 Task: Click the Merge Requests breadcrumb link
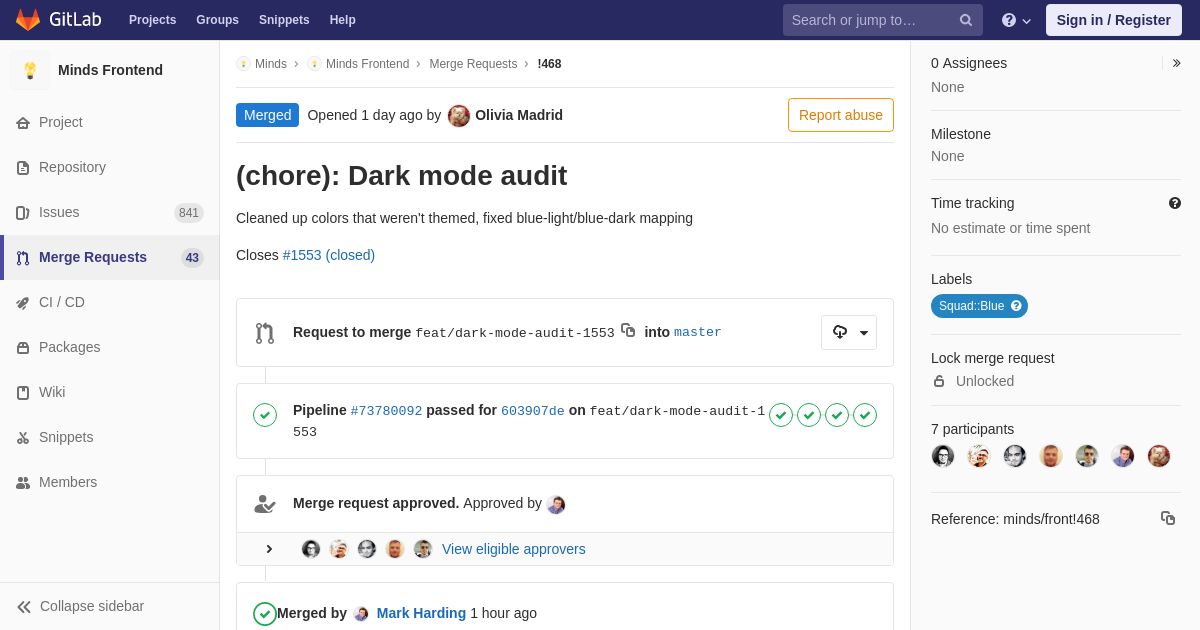click(x=473, y=64)
